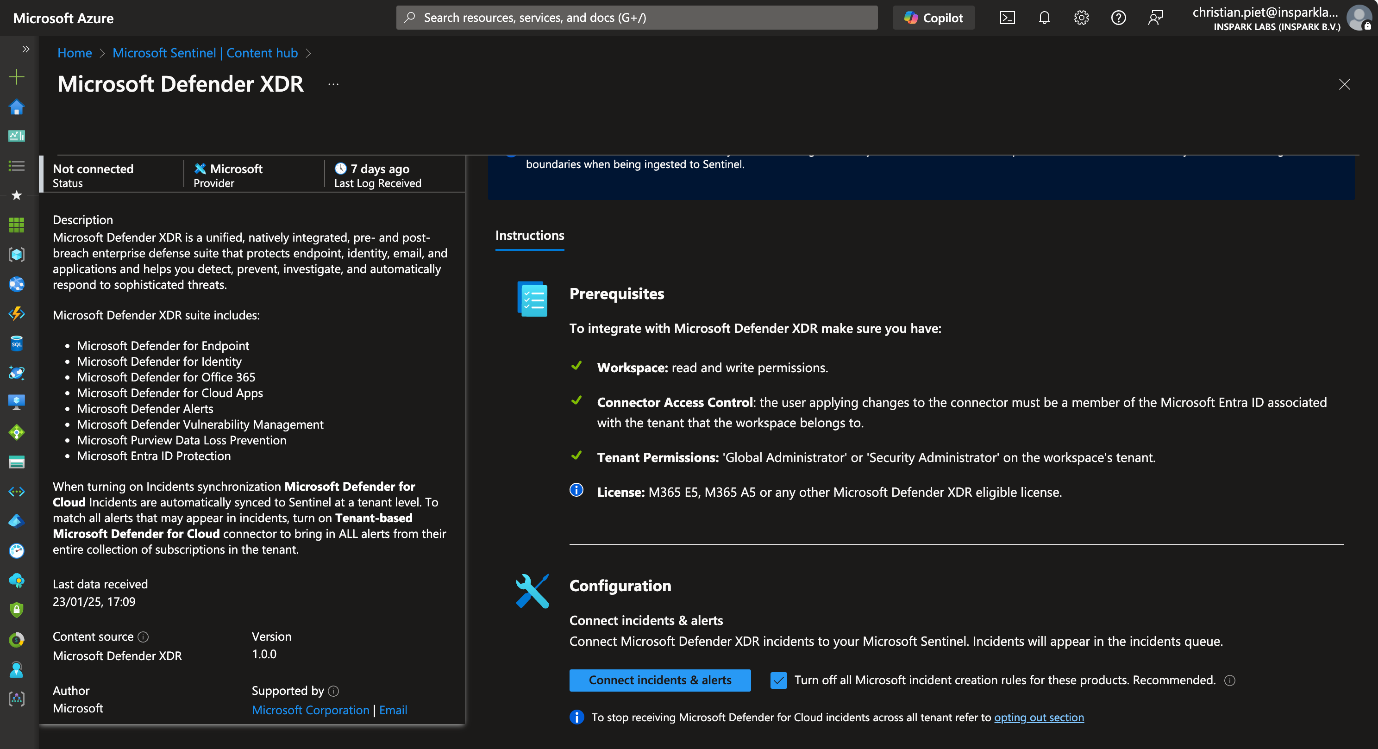Open Virtual machines monitor icon

(x=16, y=402)
